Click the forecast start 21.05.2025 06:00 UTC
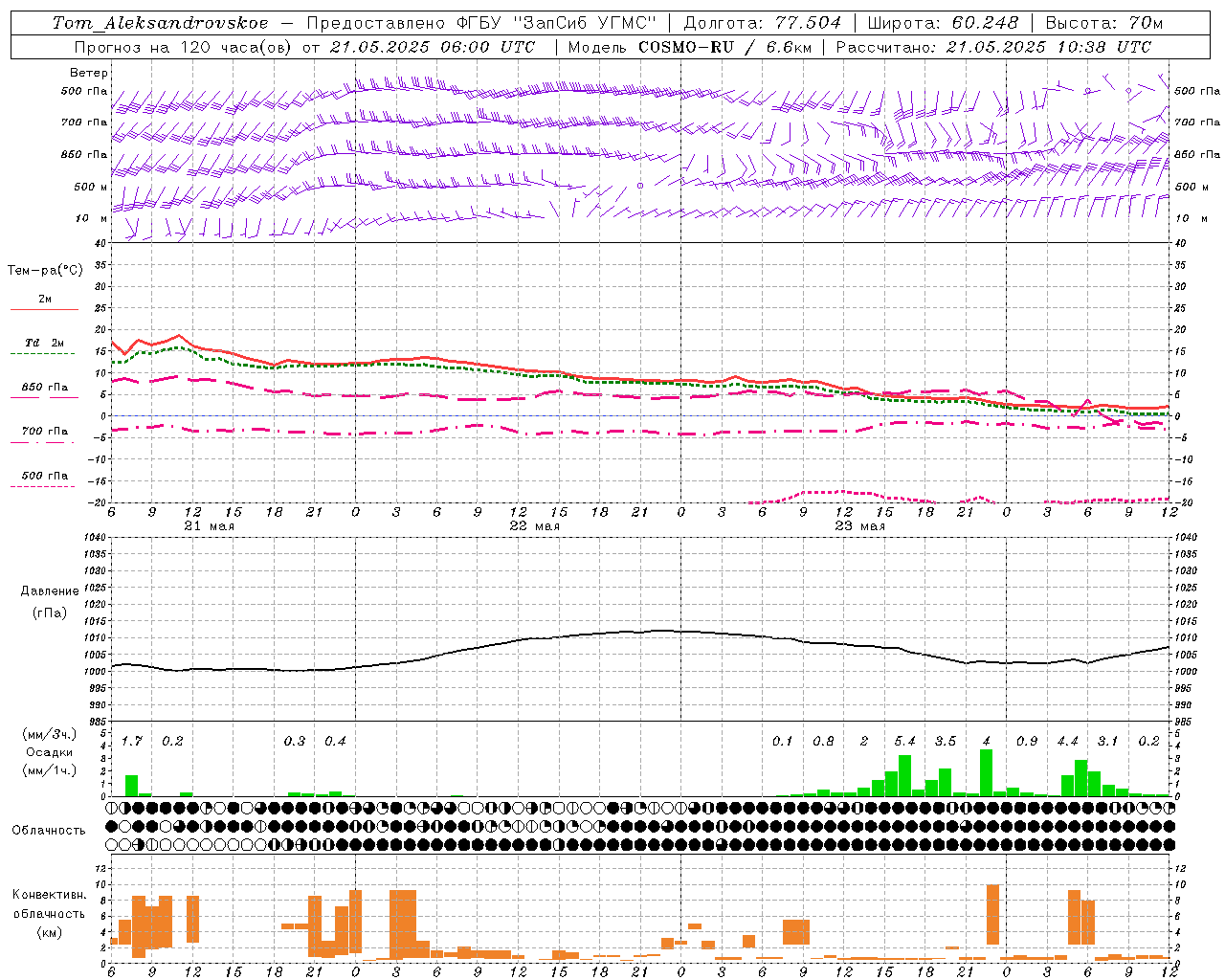Image resolution: width=1225 pixels, height=980 pixels. point(433,47)
